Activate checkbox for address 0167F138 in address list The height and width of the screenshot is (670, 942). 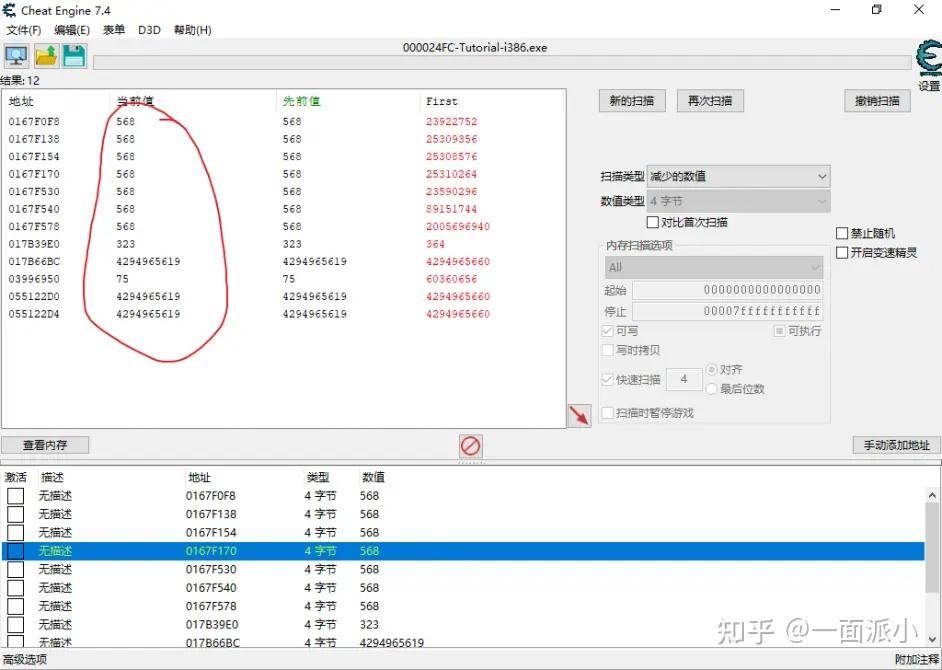[16, 514]
